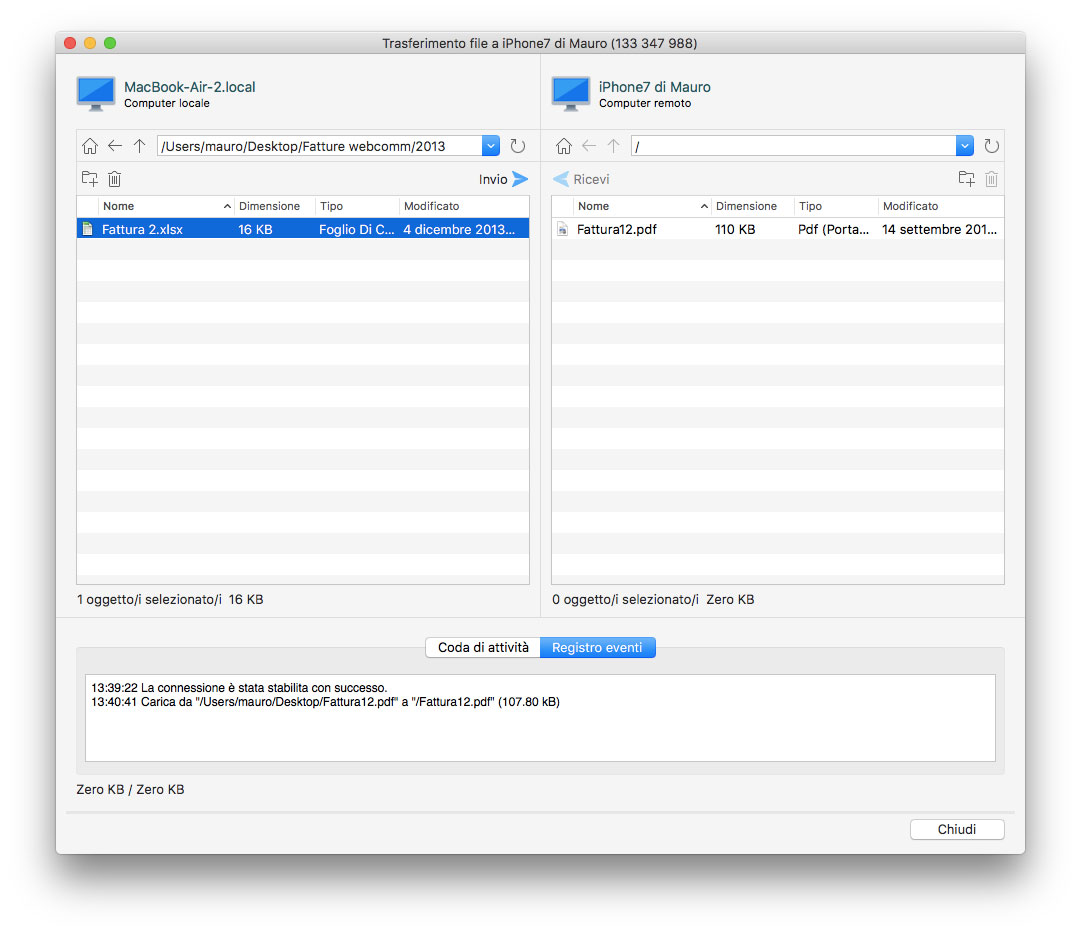Click the Chiudi button

click(957, 829)
